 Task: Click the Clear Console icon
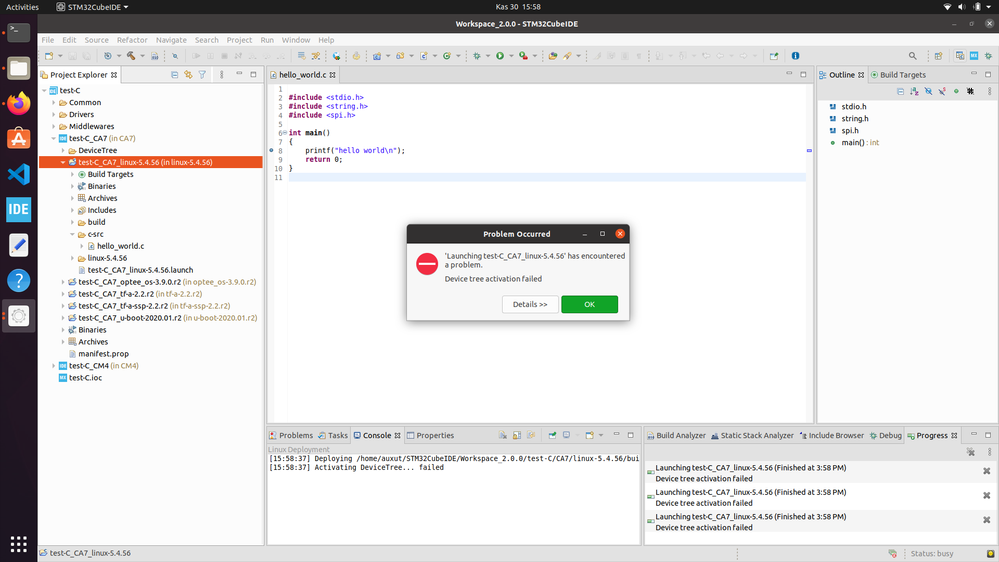click(x=503, y=435)
